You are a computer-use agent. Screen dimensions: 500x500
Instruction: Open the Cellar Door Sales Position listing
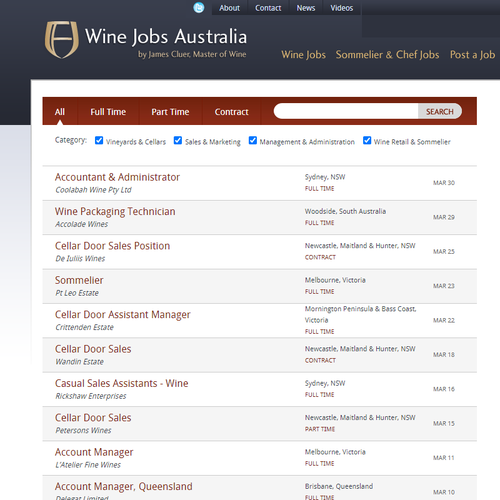click(x=112, y=246)
